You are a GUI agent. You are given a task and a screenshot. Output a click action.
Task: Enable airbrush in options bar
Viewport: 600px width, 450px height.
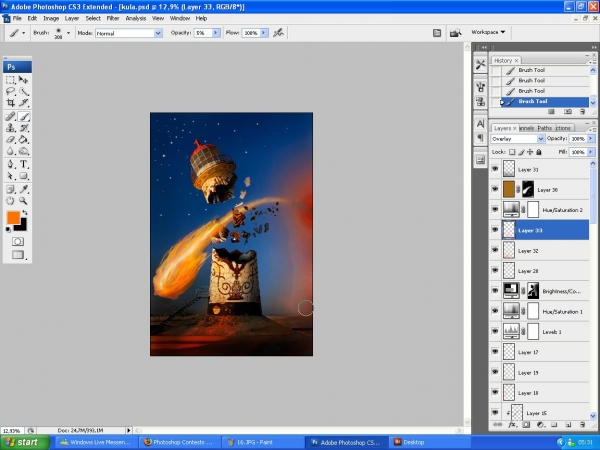278,33
